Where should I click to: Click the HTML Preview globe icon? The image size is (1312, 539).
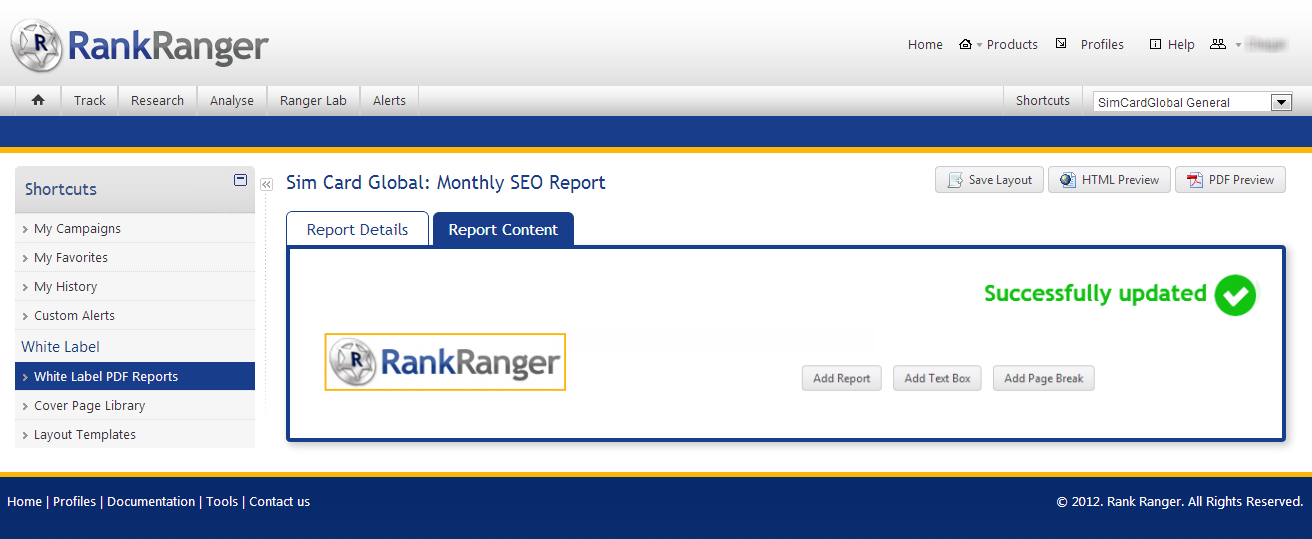(1067, 180)
